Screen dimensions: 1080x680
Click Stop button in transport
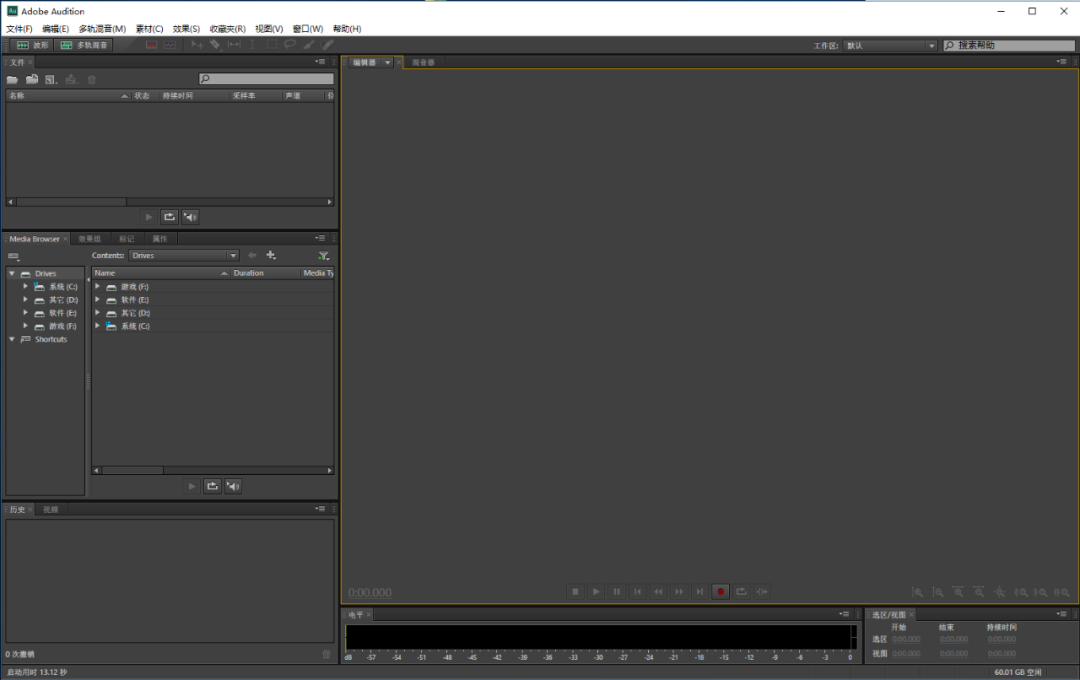click(575, 592)
